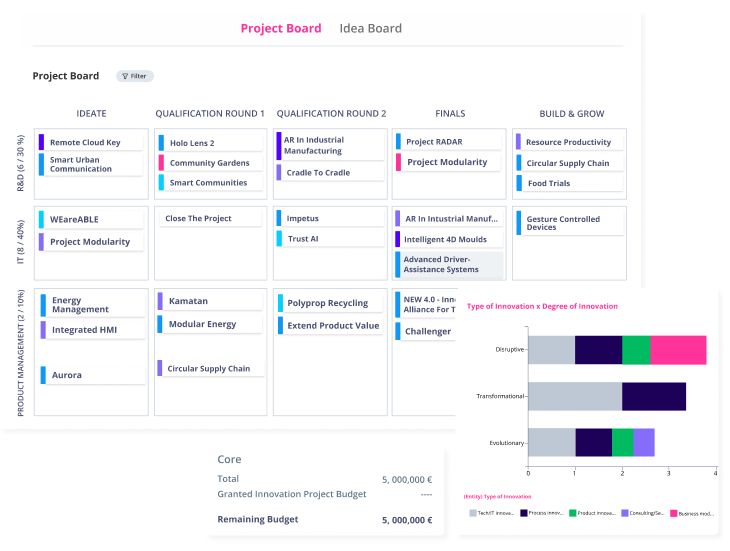Click the Project RADAR card
Image resolution: width=730 pixels, height=551 pixels.
pyautogui.click(x=434, y=142)
